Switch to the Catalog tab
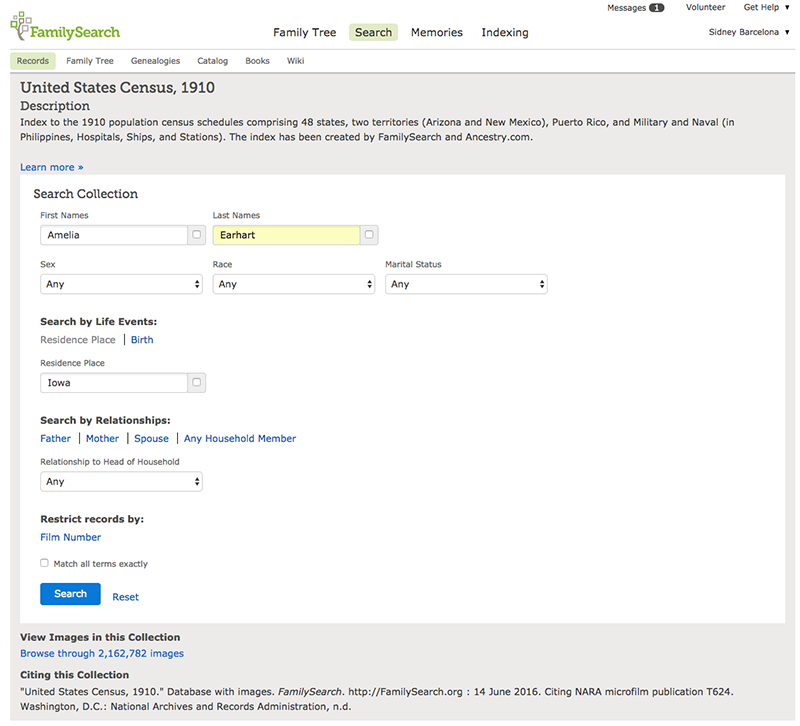 point(212,61)
